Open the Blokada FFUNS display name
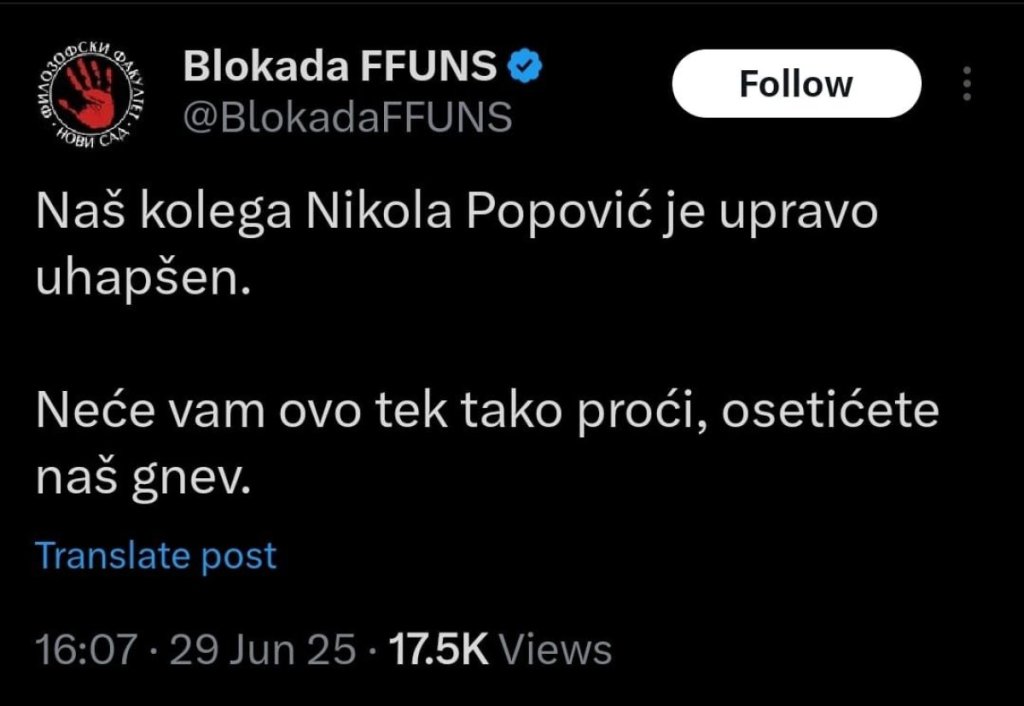 coord(340,68)
